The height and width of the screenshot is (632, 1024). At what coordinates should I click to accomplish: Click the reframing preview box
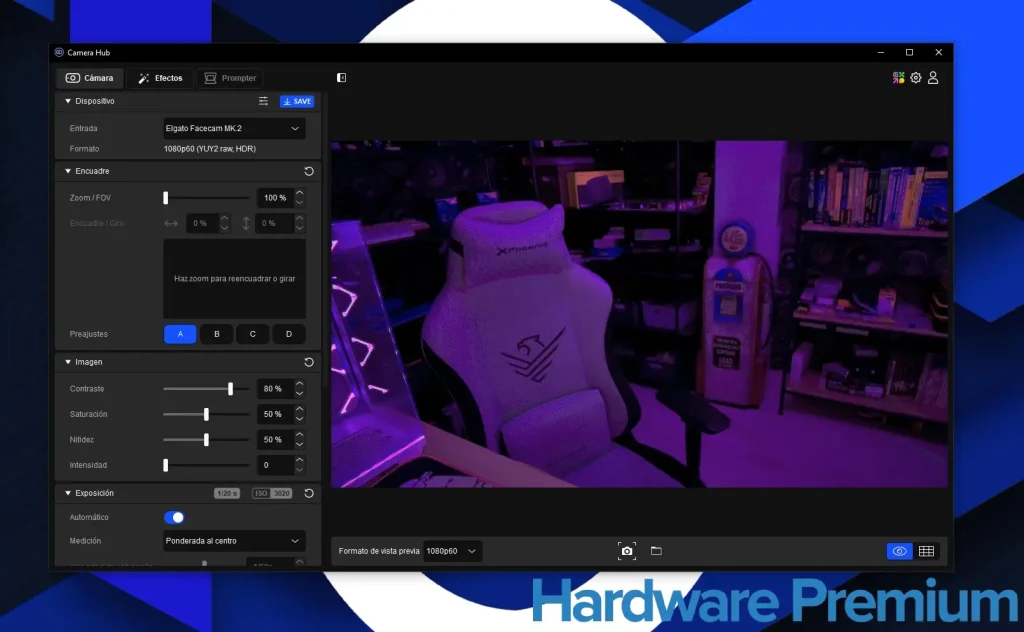pyautogui.click(x=234, y=279)
